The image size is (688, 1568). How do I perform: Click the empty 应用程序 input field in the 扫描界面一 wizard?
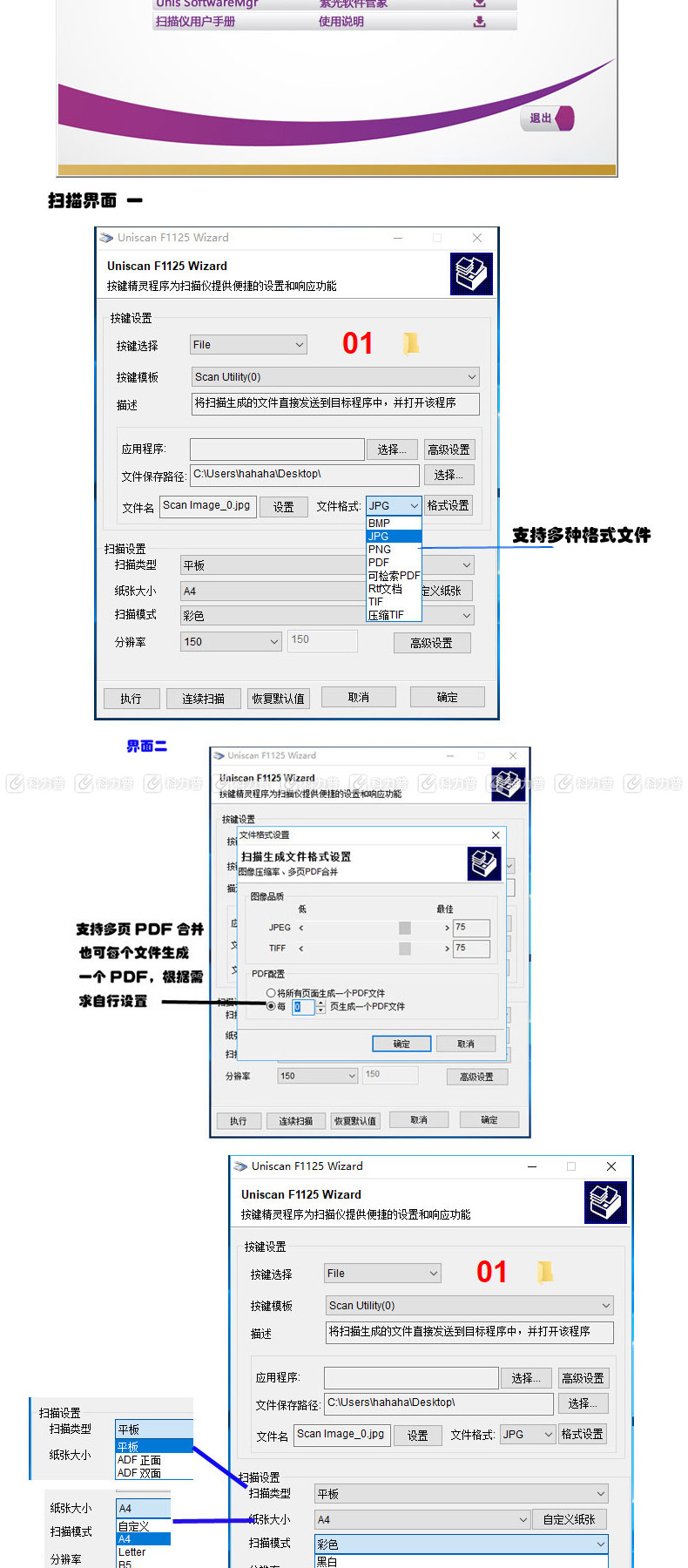pyautogui.click(x=277, y=449)
